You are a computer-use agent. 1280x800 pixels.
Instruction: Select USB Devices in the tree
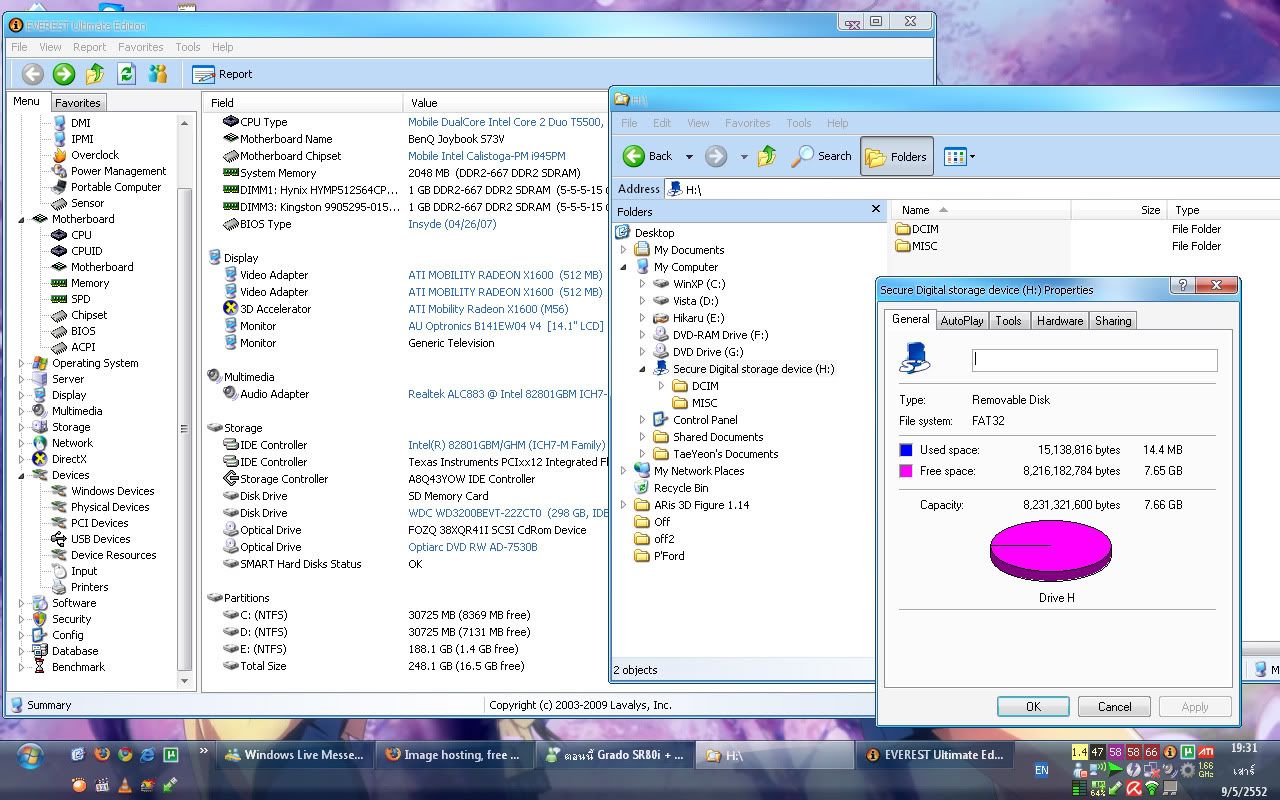point(100,539)
